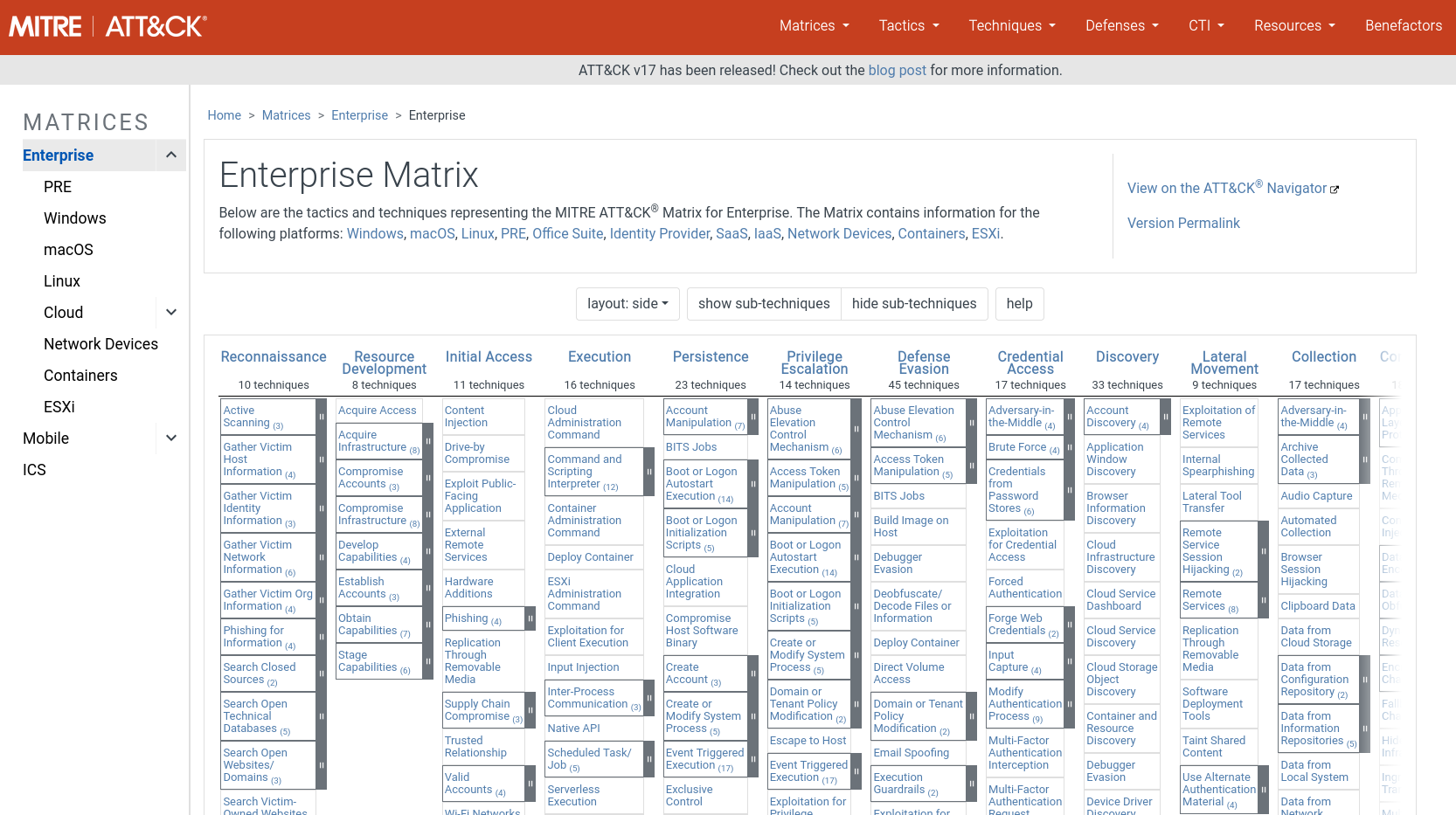The image size is (1456, 815).
Task: Select Network Devices in the sidebar
Action: point(101,344)
